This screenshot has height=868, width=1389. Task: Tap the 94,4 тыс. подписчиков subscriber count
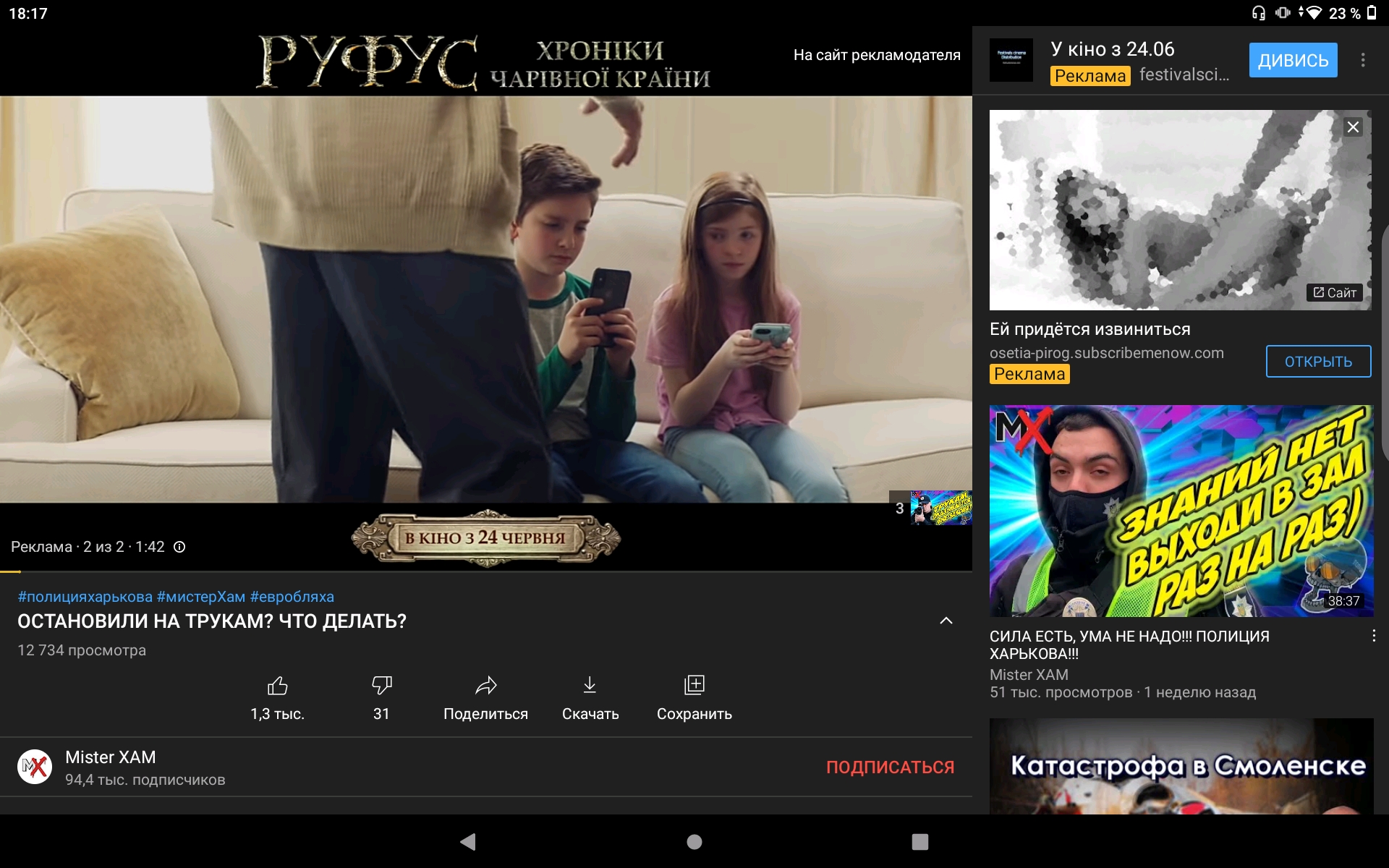pos(145,780)
